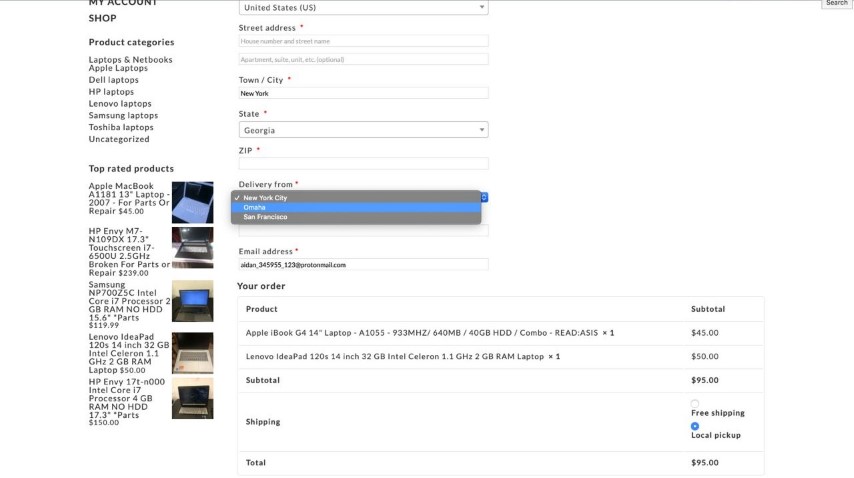Image resolution: width=854 pixels, height=478 pixels.
Task: Open Samsung laptops category
Action: 123,115
